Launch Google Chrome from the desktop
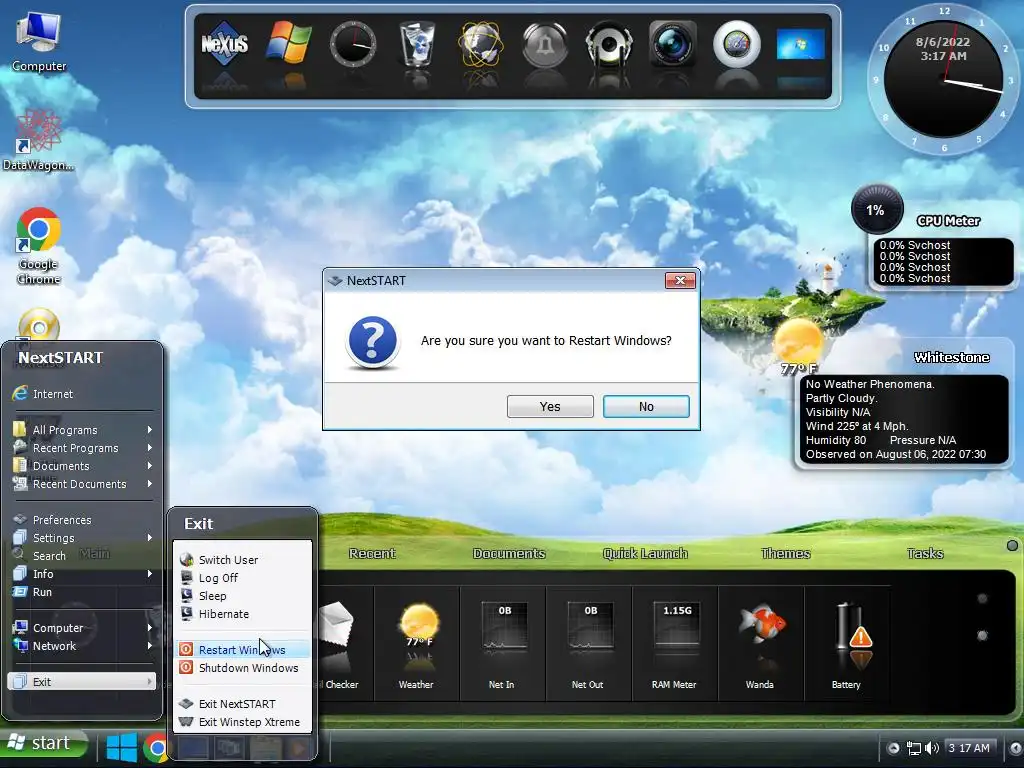The height and width of the screenshot is (768, 1024). [39, 246]
